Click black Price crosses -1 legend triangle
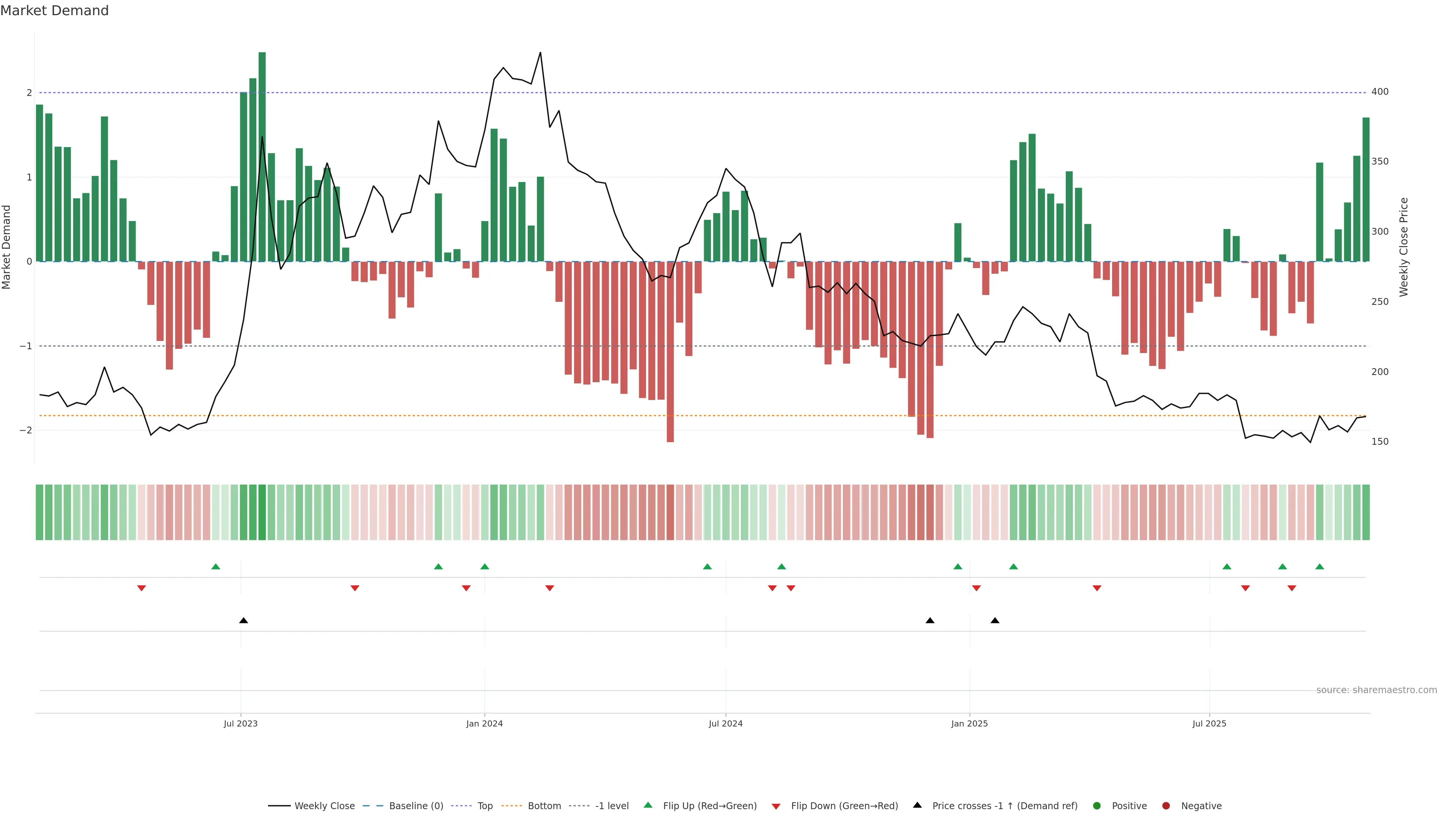Viewport: 1456px width, 819px height. coord(917,805)
